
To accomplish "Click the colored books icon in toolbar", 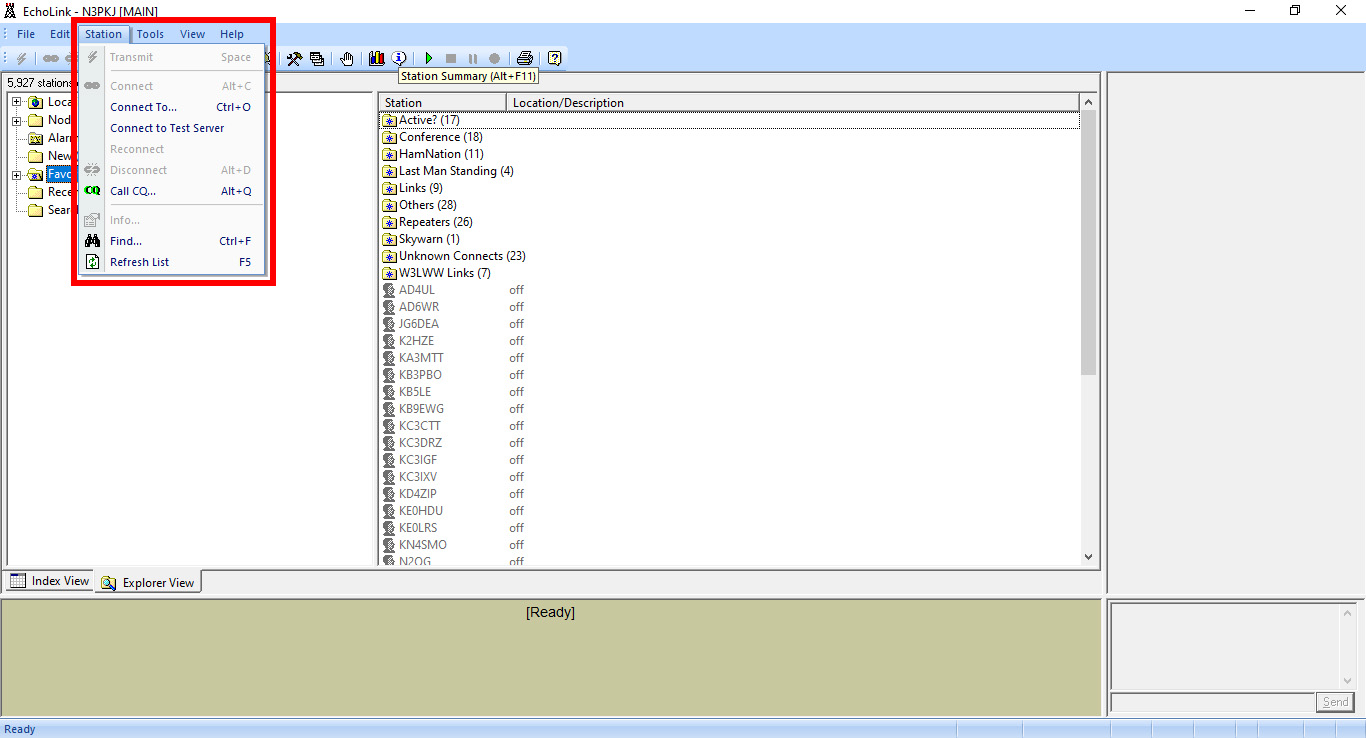I will 377,59.
